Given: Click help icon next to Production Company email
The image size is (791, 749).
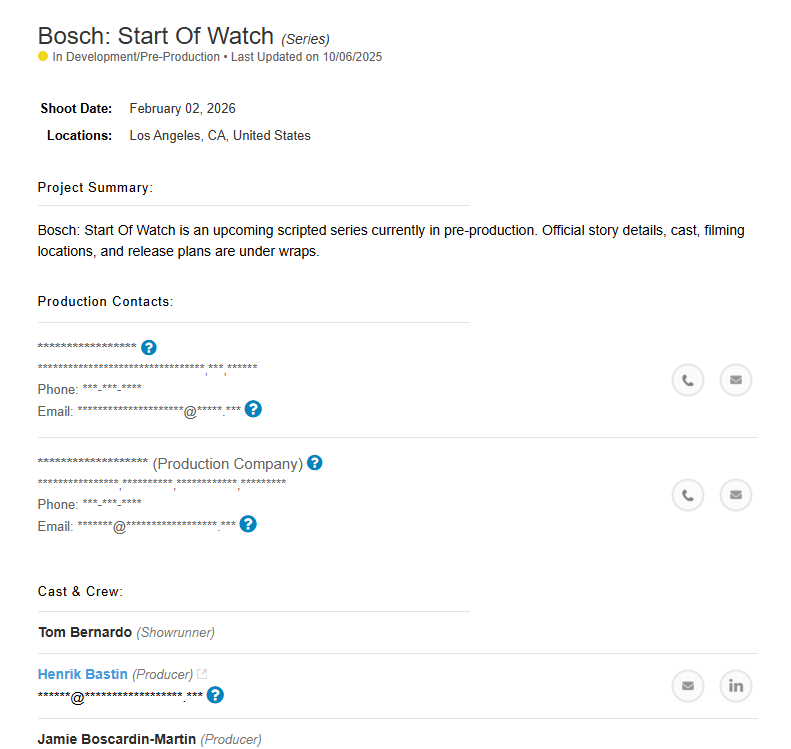Looking at the screenshot, I should pos(248,524).
